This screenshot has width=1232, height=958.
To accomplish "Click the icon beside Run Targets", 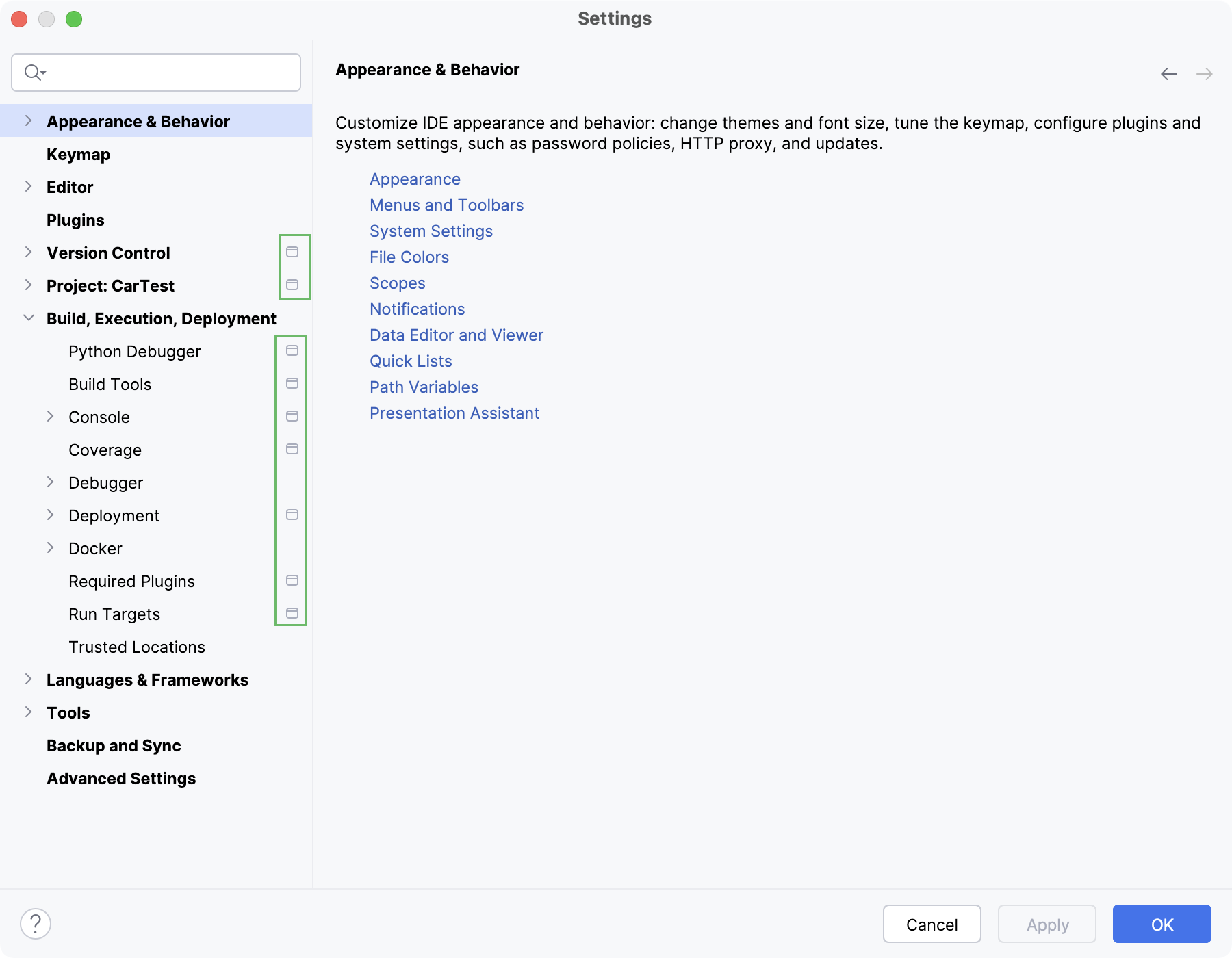I will click(x=292, y=613).
